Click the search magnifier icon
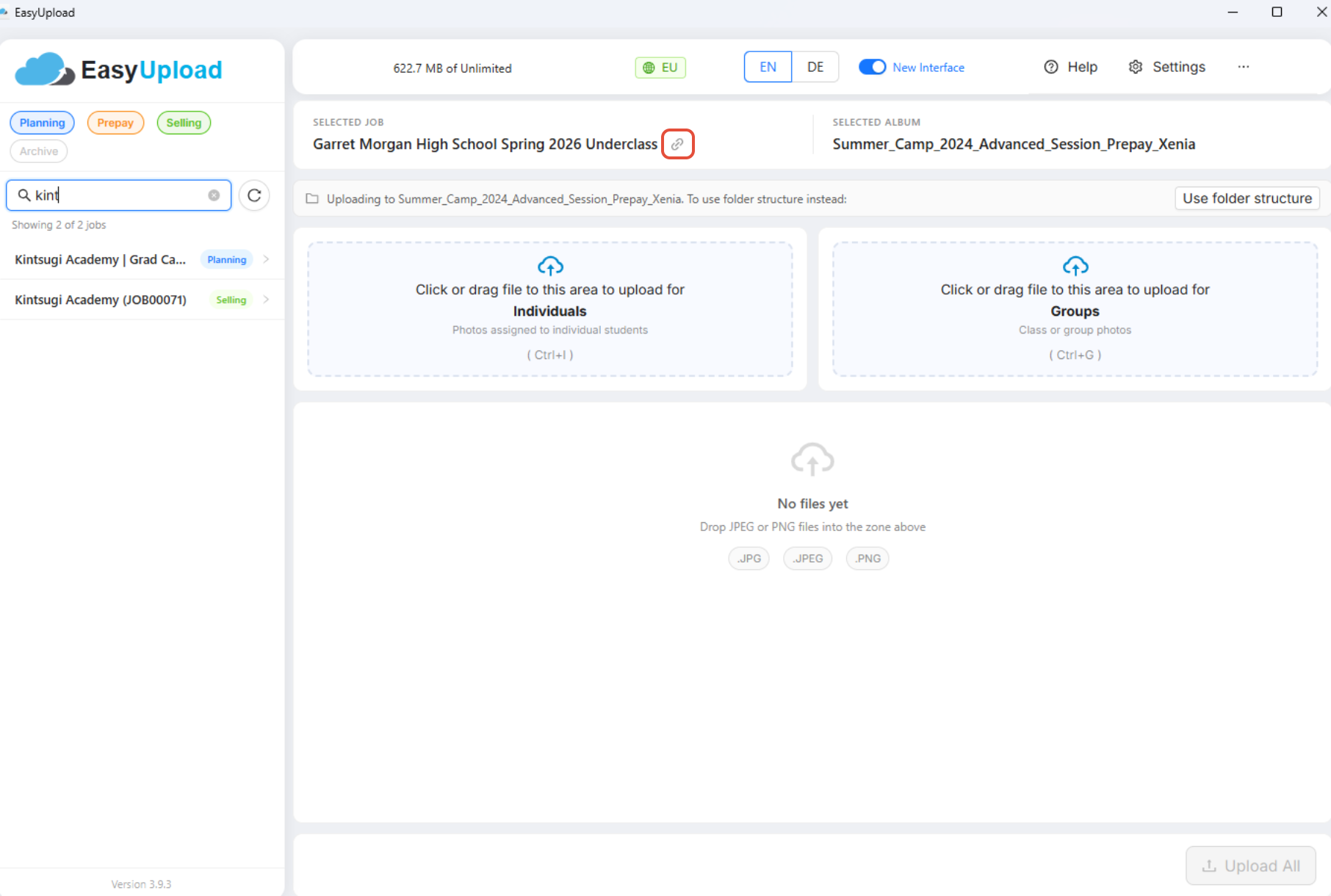 24,195
